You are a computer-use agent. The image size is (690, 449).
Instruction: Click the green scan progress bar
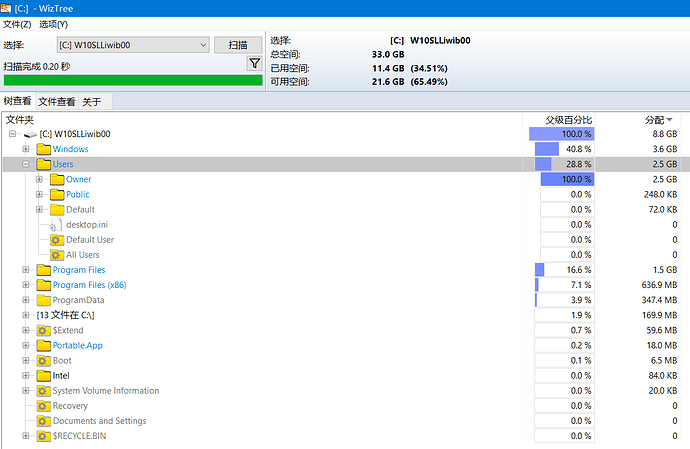133,80
